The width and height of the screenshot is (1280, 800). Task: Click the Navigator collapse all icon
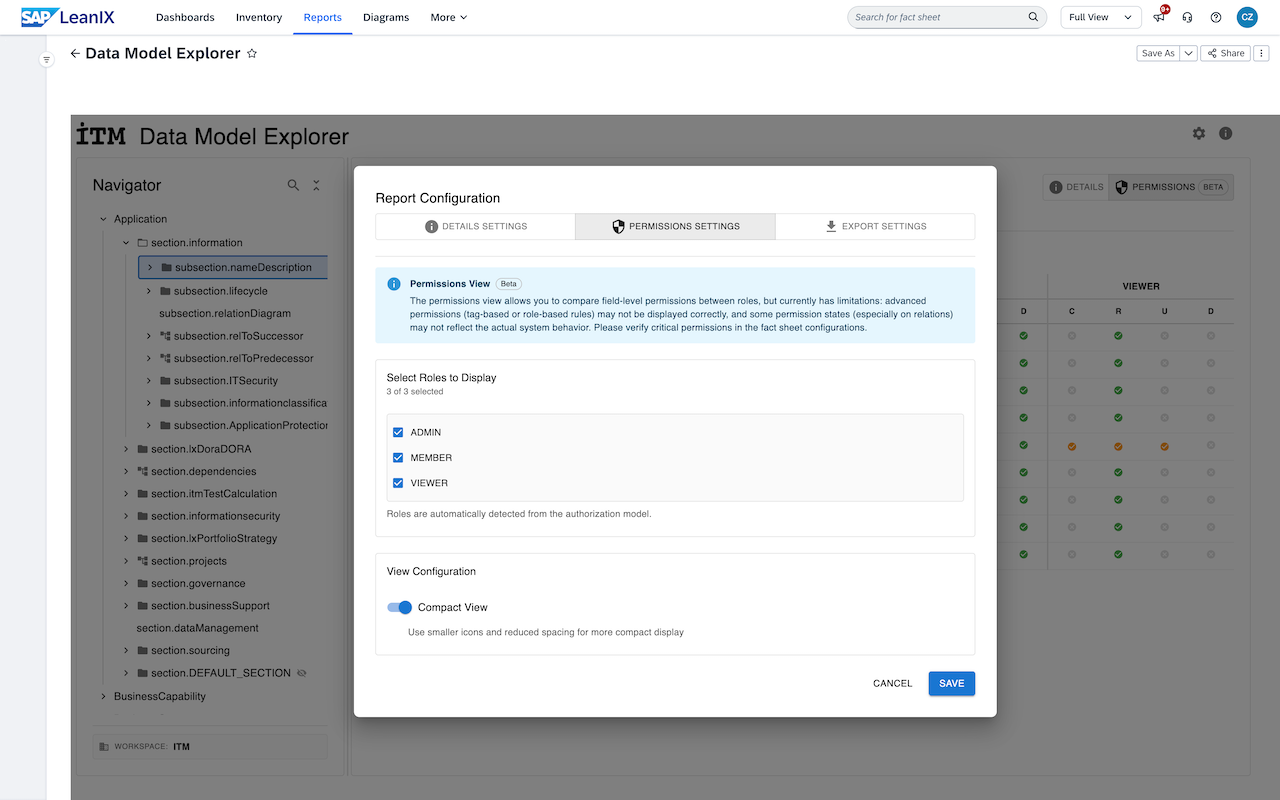pyautogui.click(x=316, y=185)
